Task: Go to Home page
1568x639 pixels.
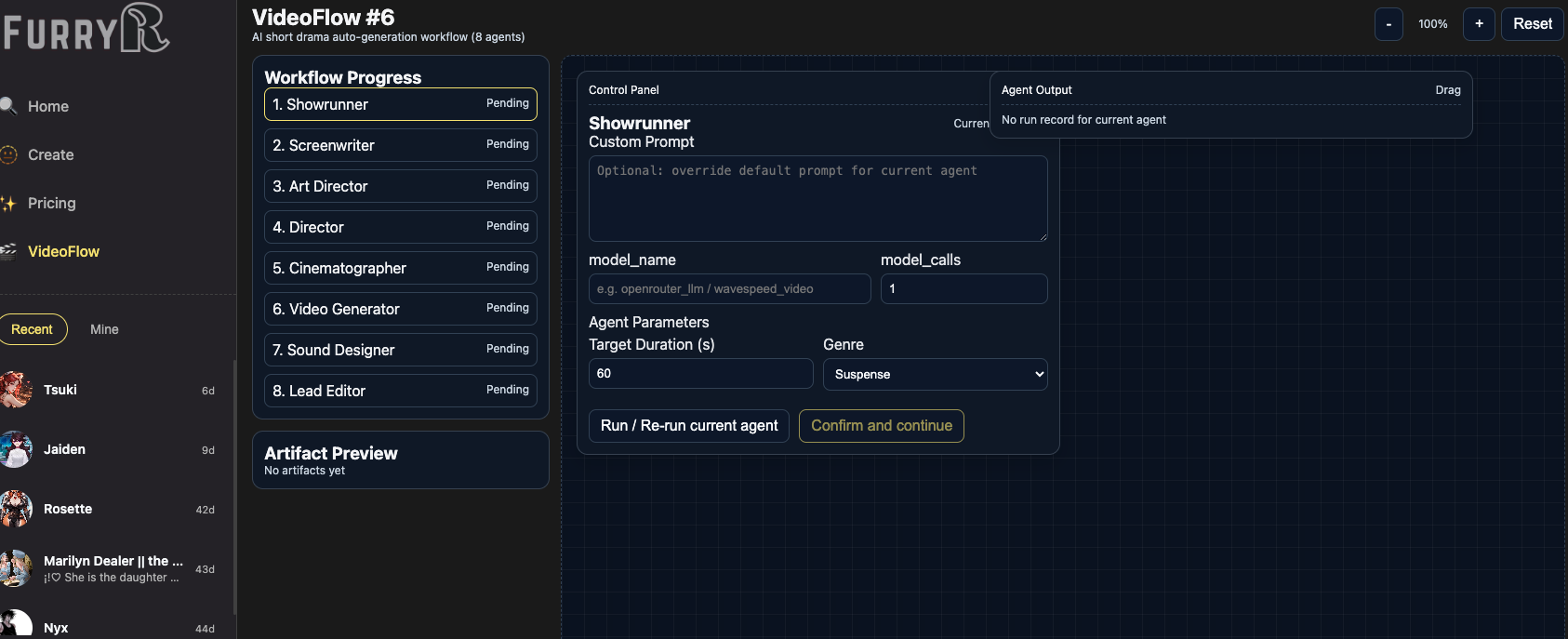Action: click(x=48, y=106)
